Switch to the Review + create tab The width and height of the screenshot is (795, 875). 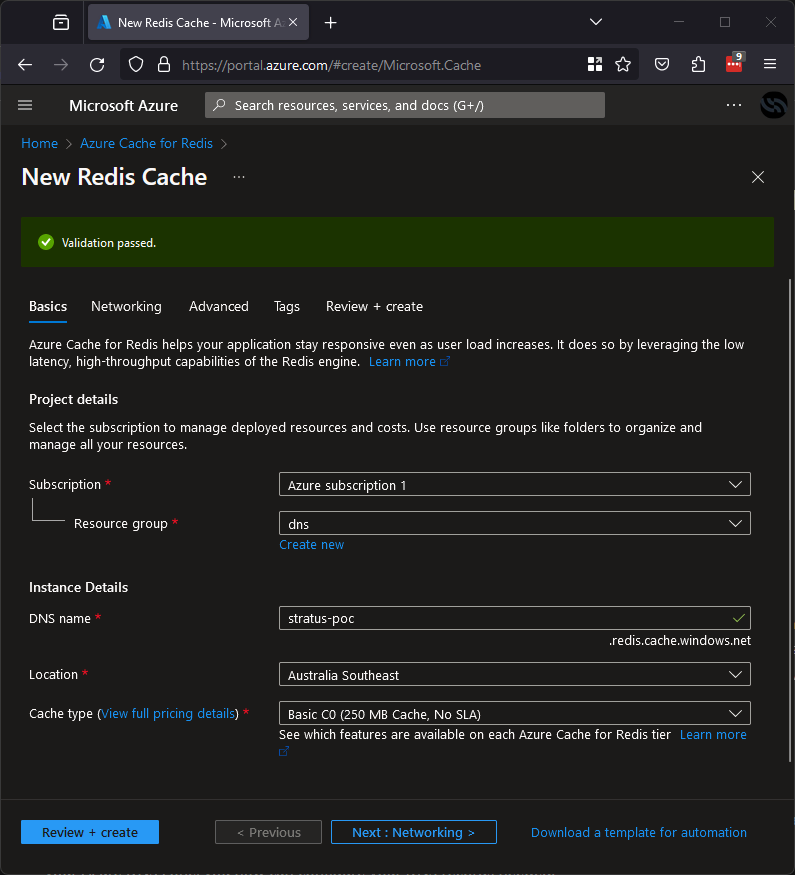(374, 306)
